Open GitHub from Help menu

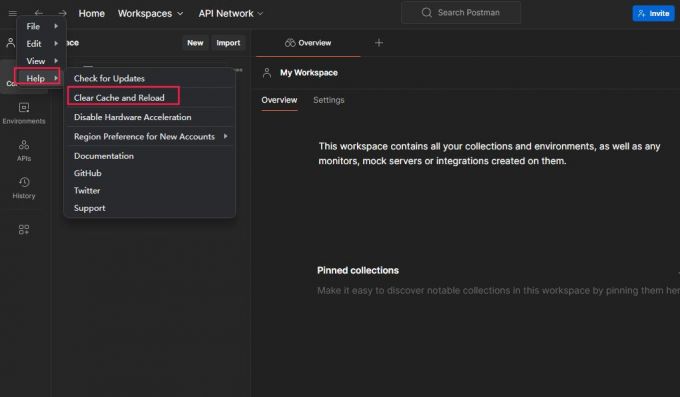[x=150, y=173]
